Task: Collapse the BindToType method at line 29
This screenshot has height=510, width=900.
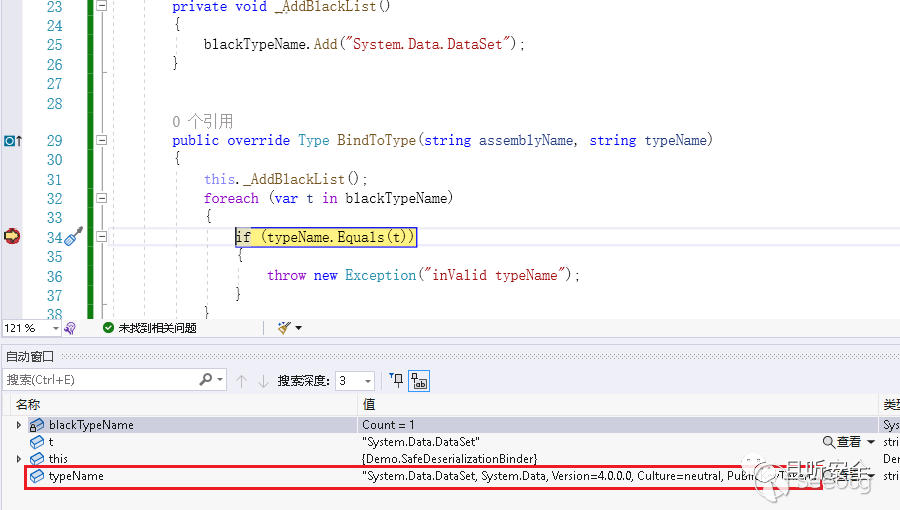Action: (101, 141)
